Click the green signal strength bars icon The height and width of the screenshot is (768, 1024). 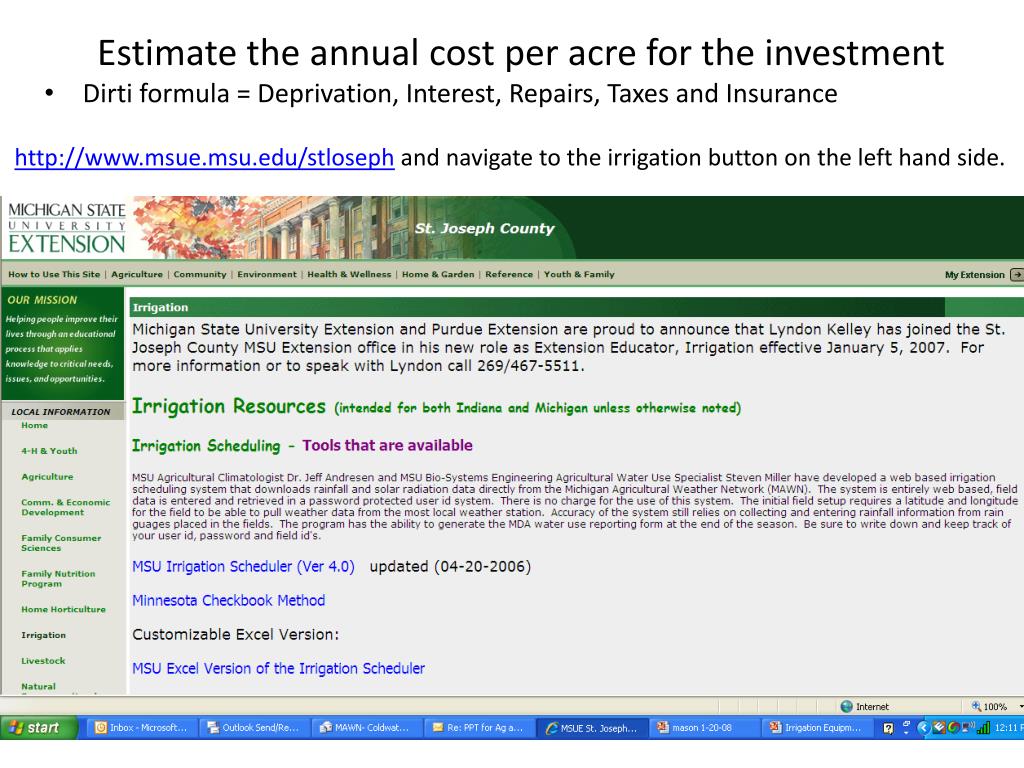pos(984,728)
